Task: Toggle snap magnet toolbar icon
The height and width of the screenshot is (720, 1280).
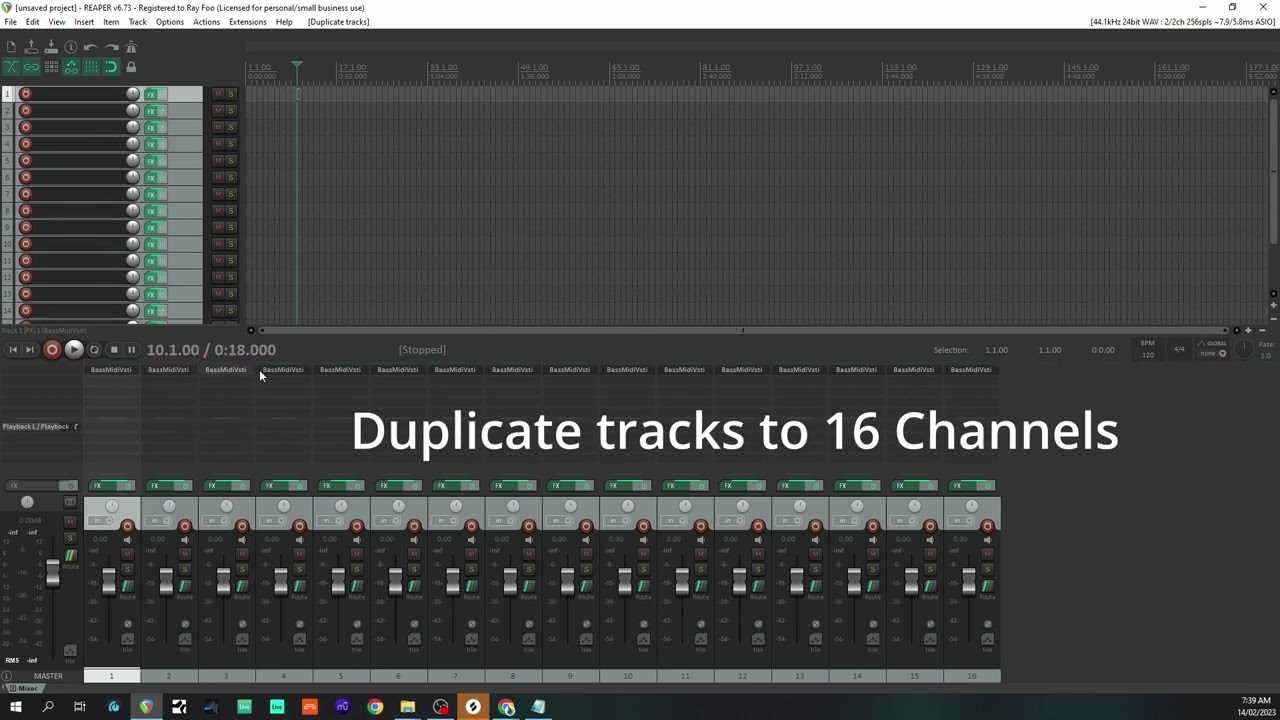Action: click(111, 67)
